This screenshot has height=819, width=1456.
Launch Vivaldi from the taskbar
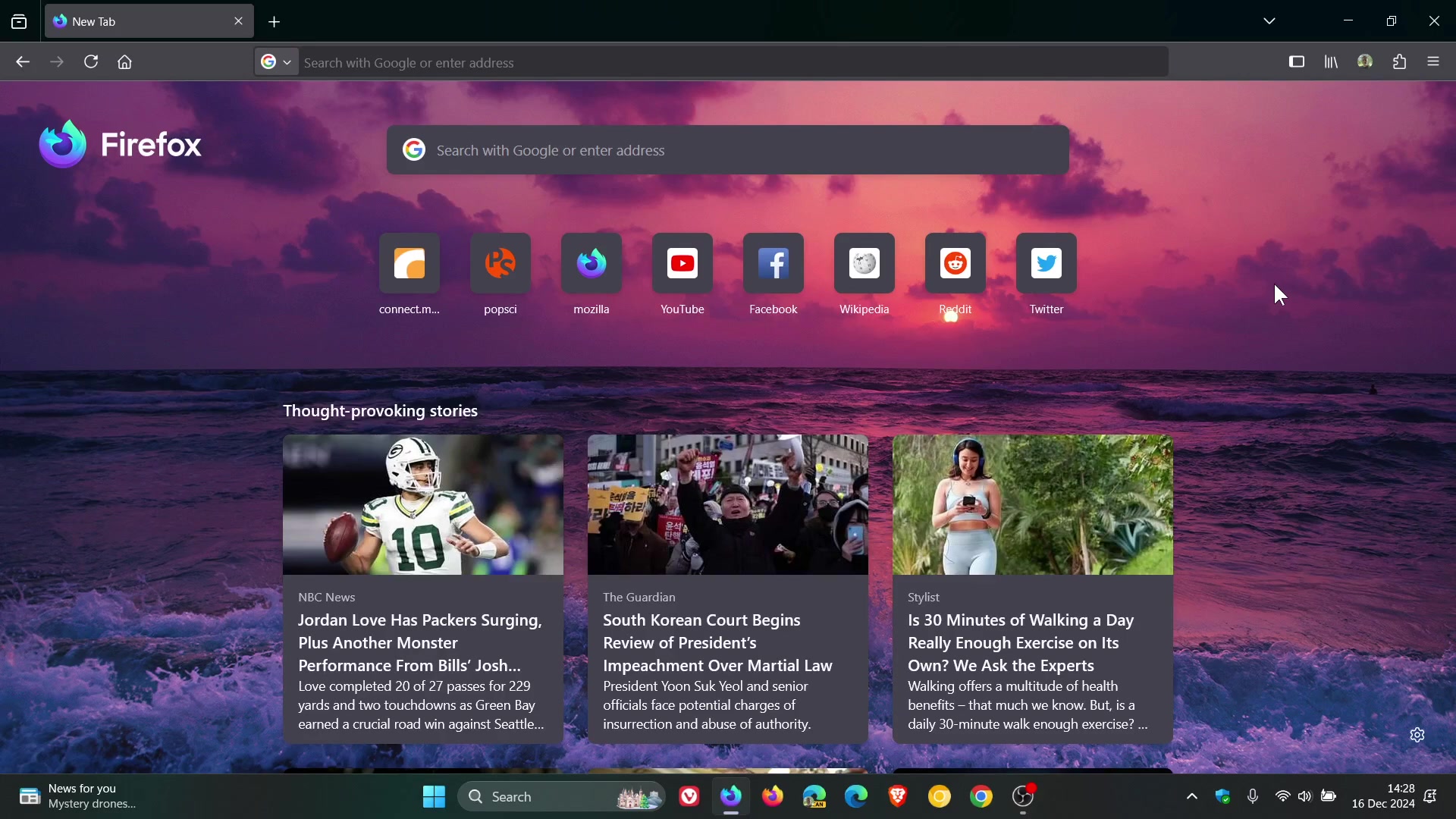pyautogui.click(x=689, y=796)
